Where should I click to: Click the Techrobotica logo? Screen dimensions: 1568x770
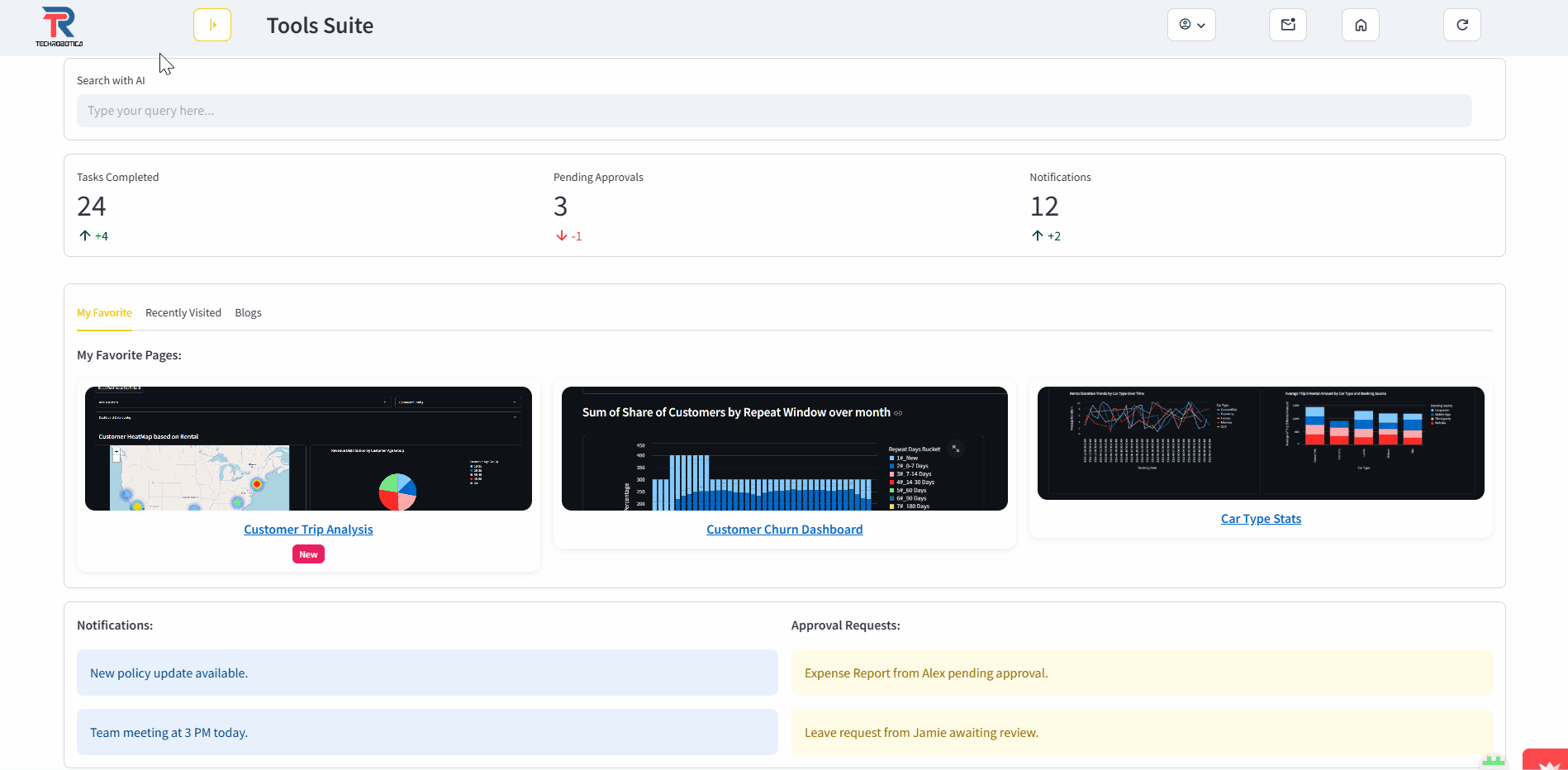tap(59, 26)
